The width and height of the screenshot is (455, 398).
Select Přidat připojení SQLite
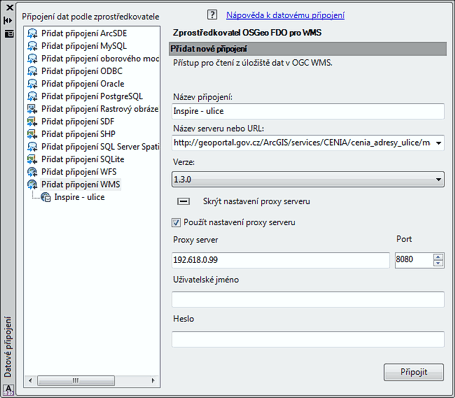83,159
